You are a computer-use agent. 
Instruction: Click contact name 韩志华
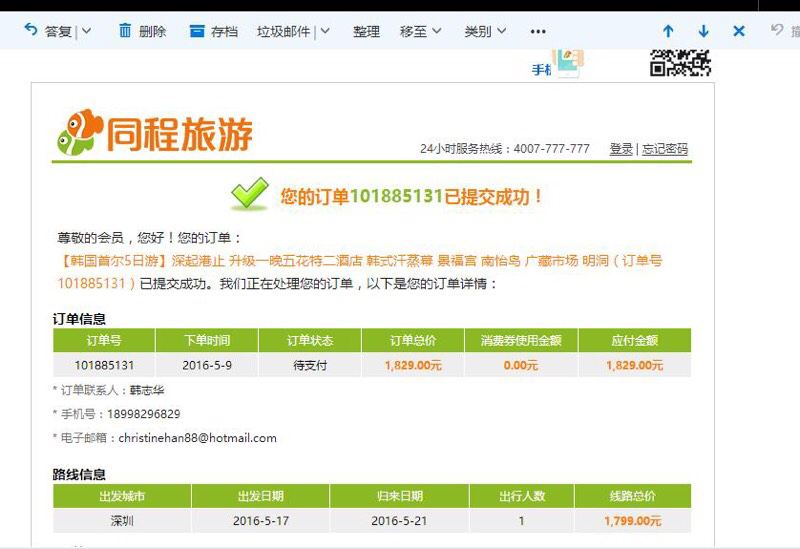tap(147, 390)
